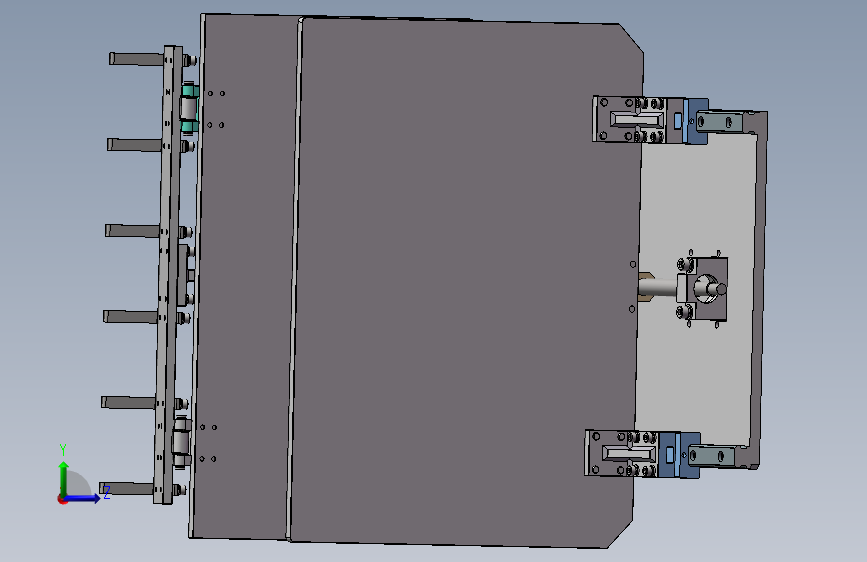
Task: Select the upper slotted latch bracket
Action: [630, 119]
